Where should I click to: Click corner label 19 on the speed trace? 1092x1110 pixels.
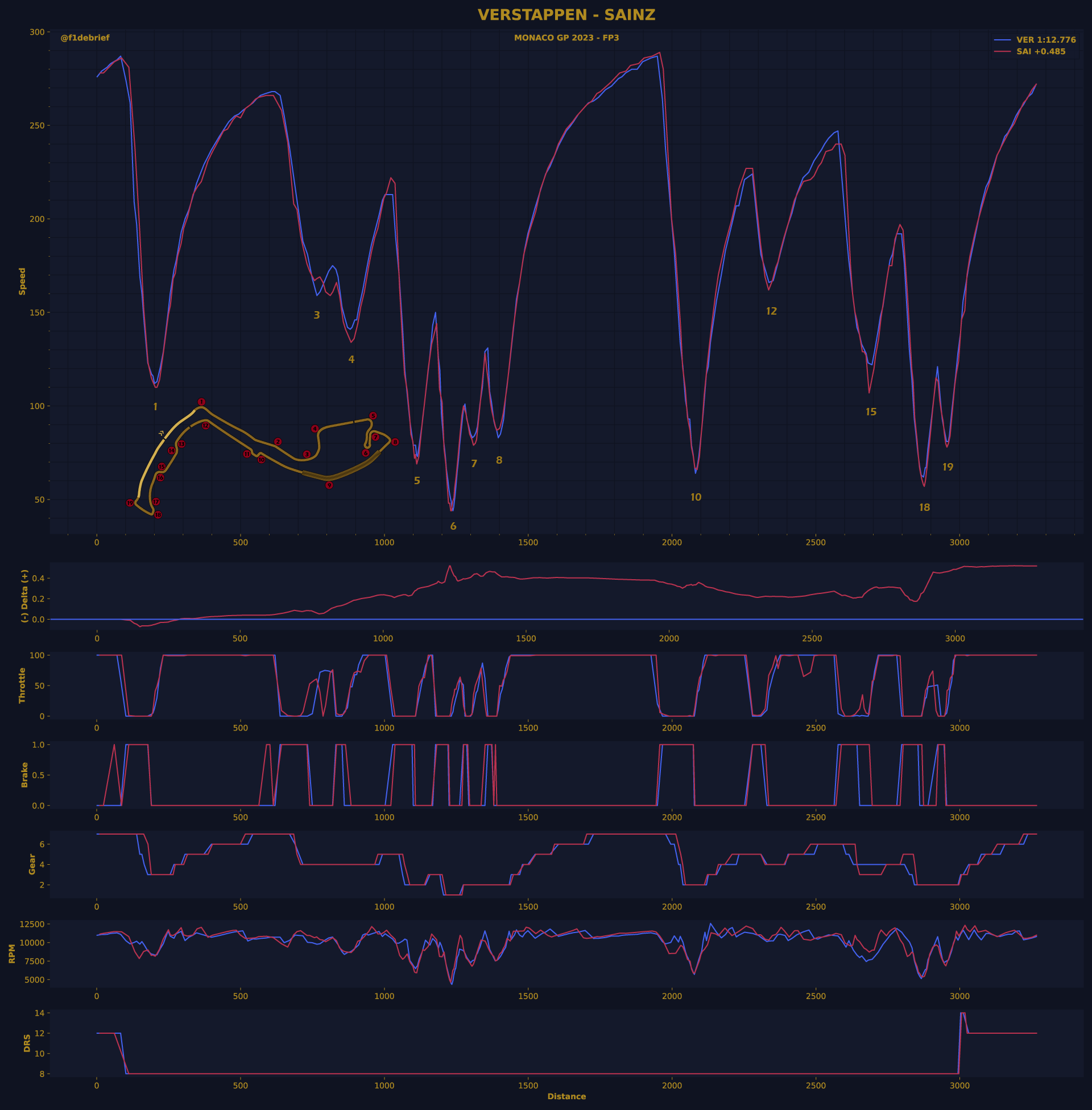pyautogui.click(x=948, y=467)
